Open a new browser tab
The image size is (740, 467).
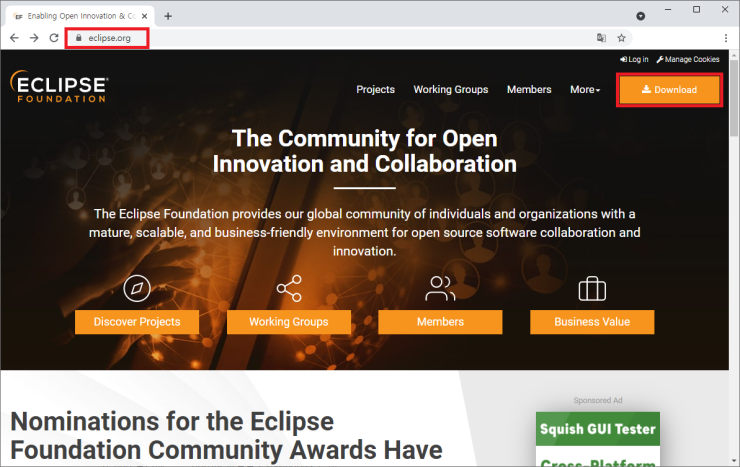(168, 16)
